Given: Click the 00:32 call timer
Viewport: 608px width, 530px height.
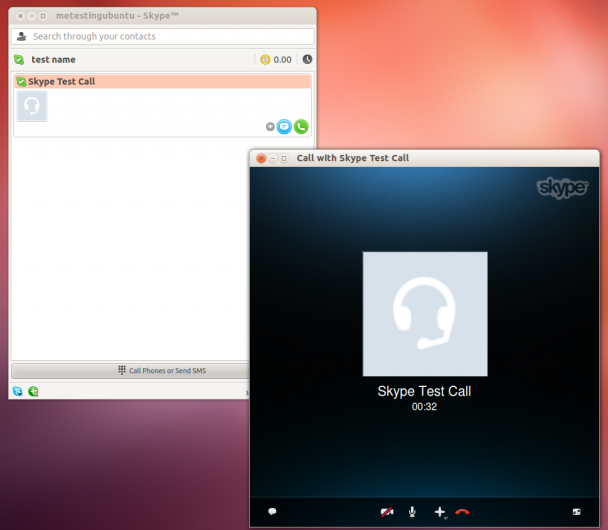Looking at the screenshot, I should tap(424, 407).
